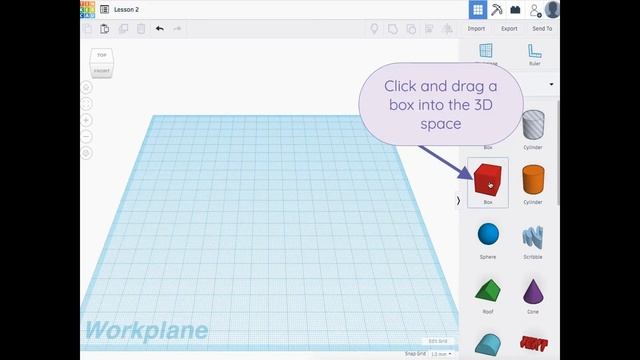Select the Ruler tool
Screen dimensions: 640x360
coord(535,54)
